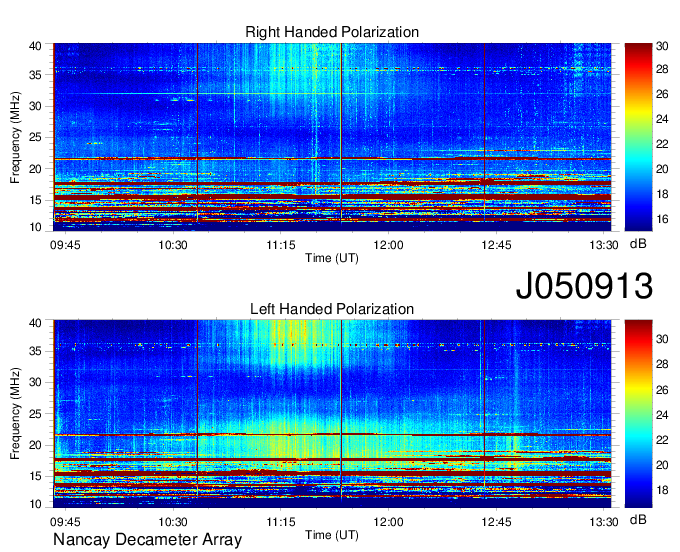Click the 28 dB label on top colorbar
This screenshot has height=552, width=680.
point(662,69)
